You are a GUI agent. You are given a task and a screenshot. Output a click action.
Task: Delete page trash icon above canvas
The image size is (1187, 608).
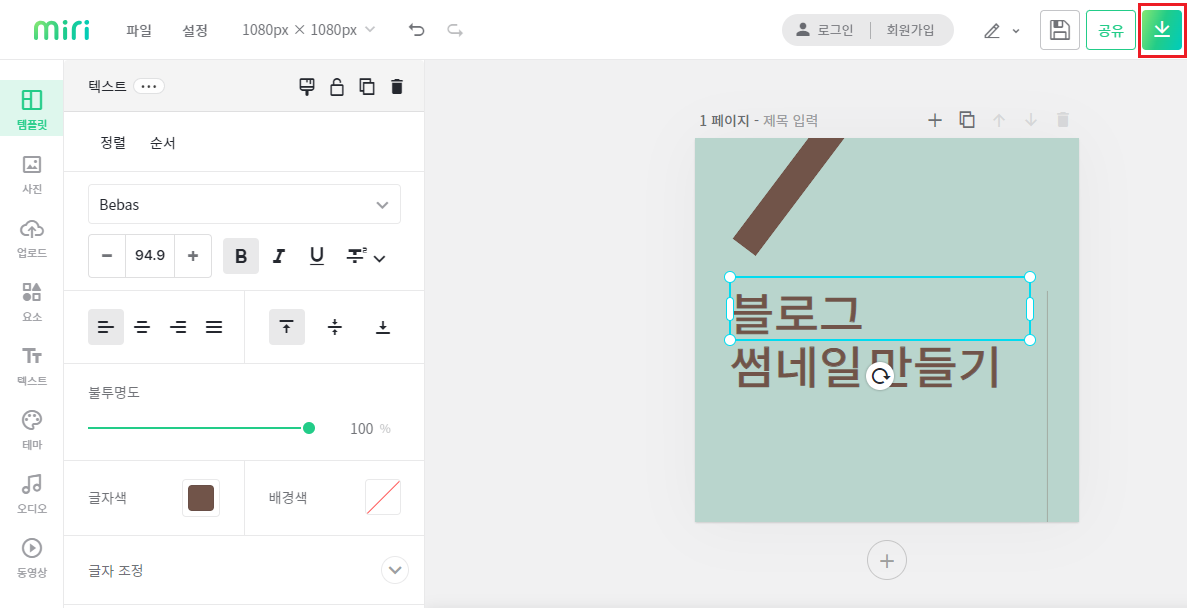[1063, 120]
